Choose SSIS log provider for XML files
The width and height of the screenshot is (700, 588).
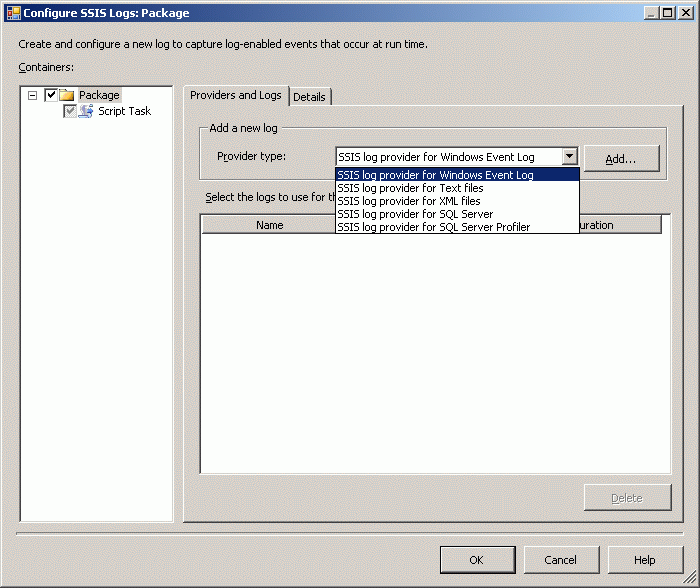[457, 201]
